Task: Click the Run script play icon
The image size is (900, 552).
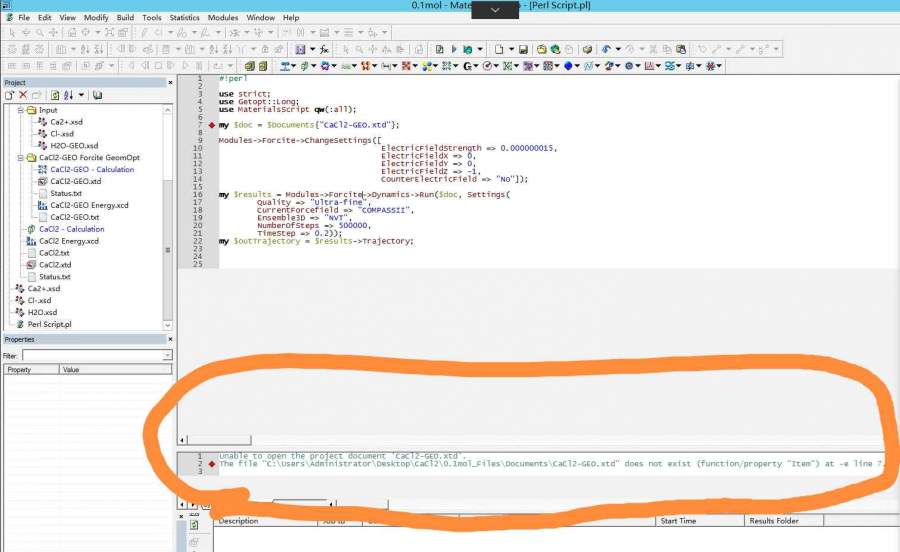Action: 454,49
